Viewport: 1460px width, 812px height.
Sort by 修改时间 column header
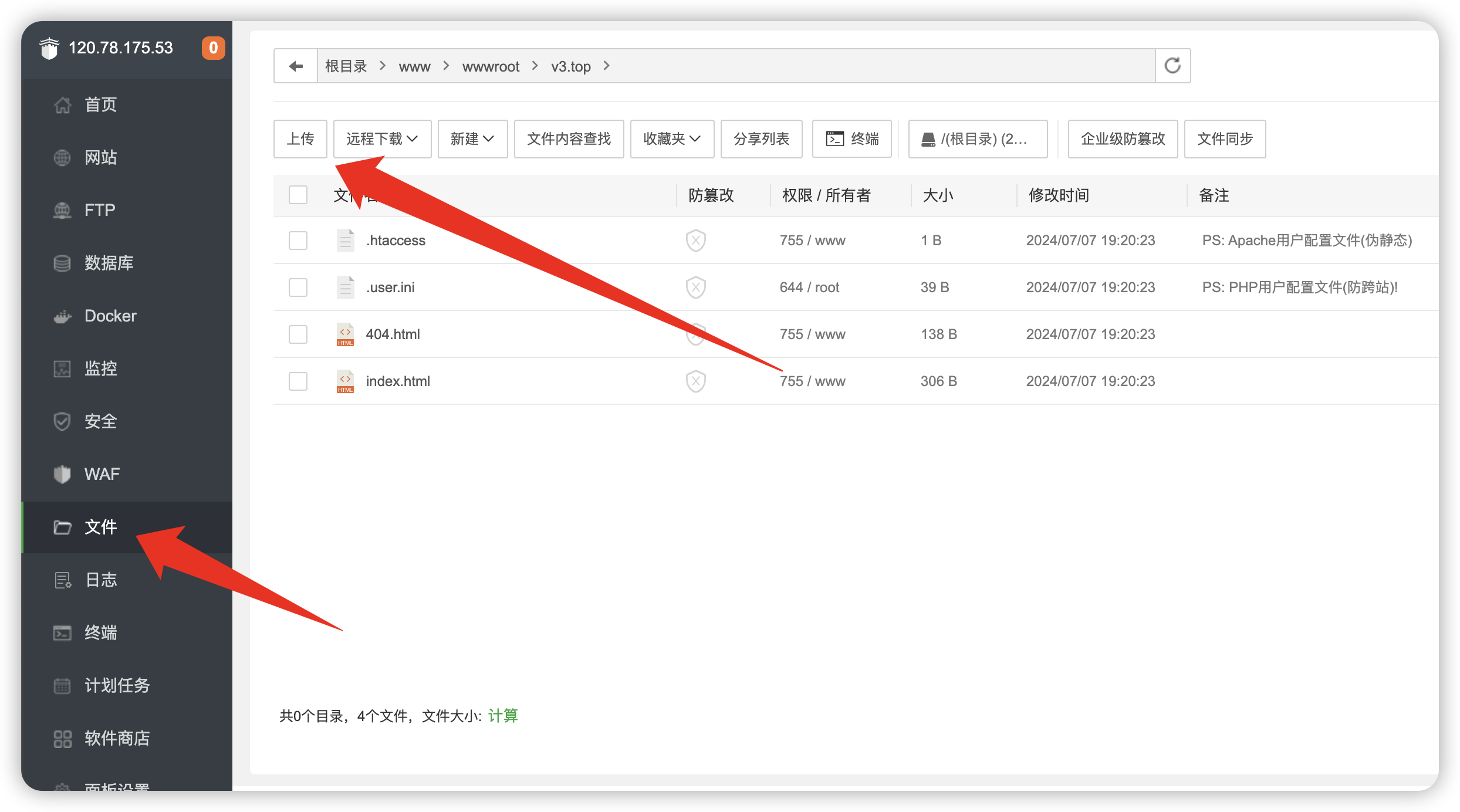tap(1059, 195)
